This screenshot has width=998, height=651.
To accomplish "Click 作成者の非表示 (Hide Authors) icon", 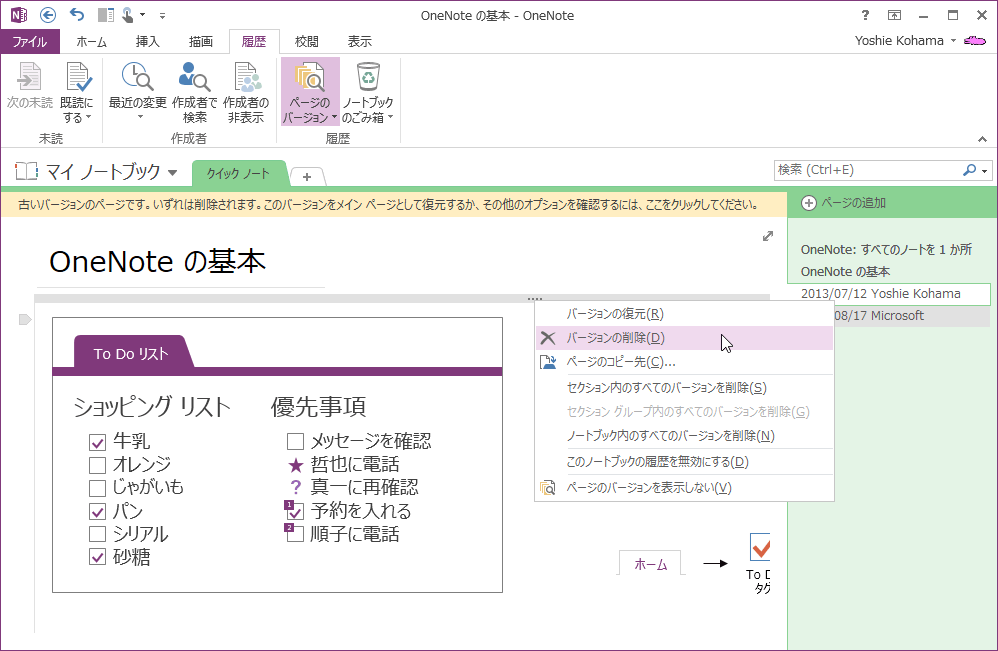I will coord(246,76).
